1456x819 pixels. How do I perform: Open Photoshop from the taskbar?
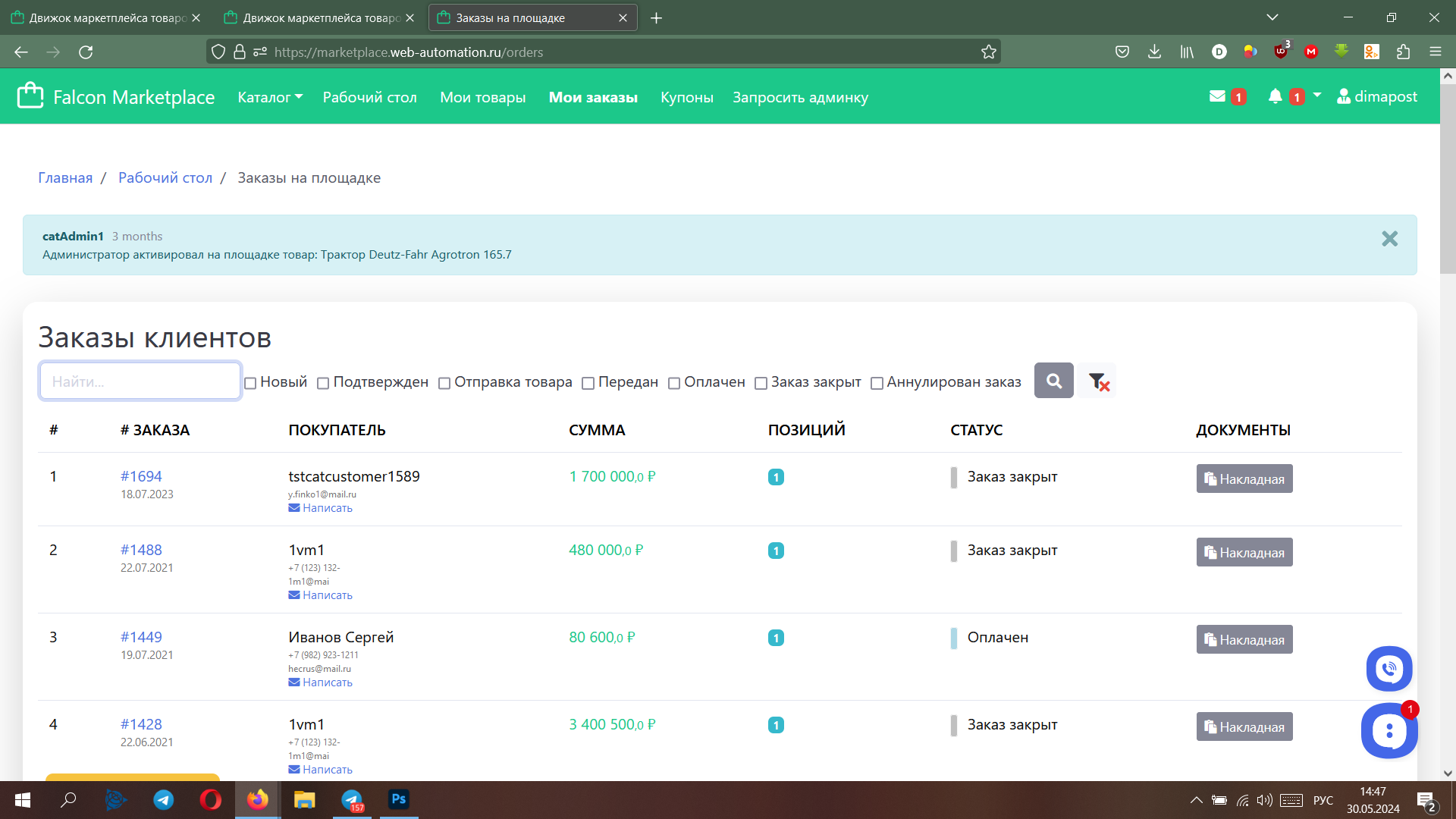click(398, 799)
